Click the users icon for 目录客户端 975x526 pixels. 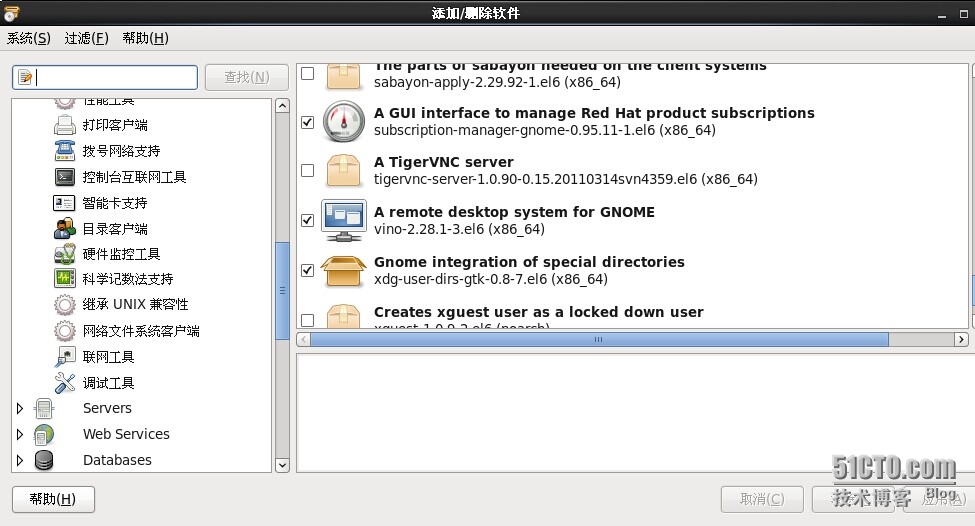click(65, 229)
